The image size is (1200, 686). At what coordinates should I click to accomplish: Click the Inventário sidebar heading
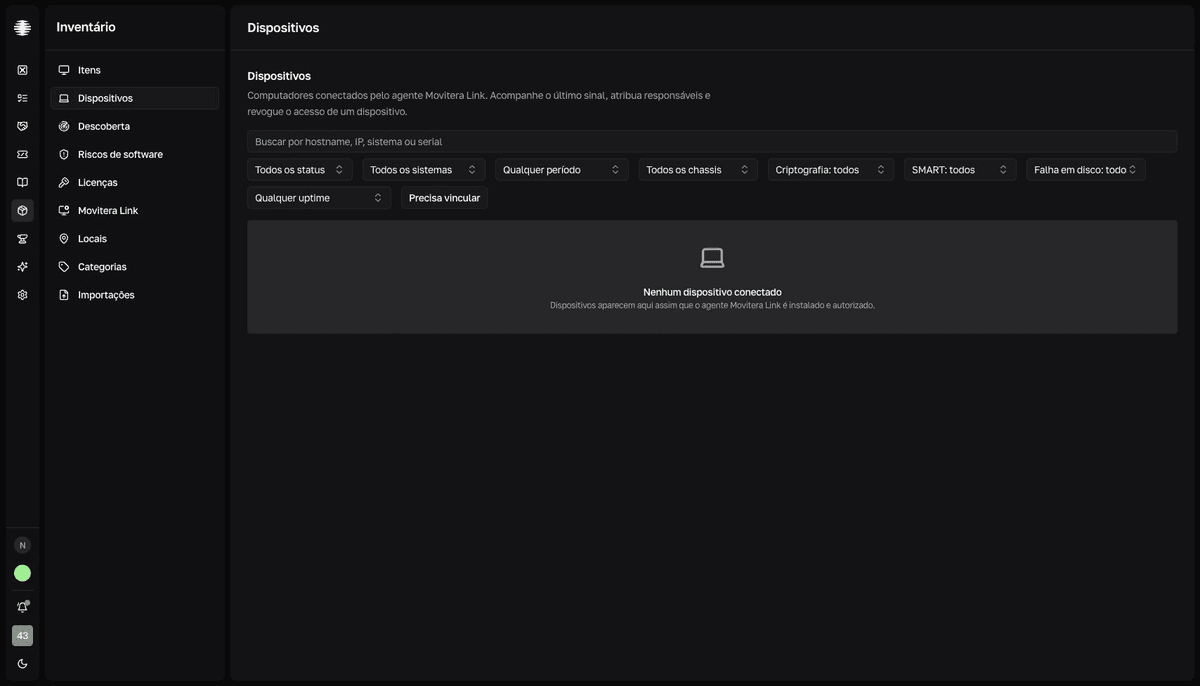(x=86, y=27)
